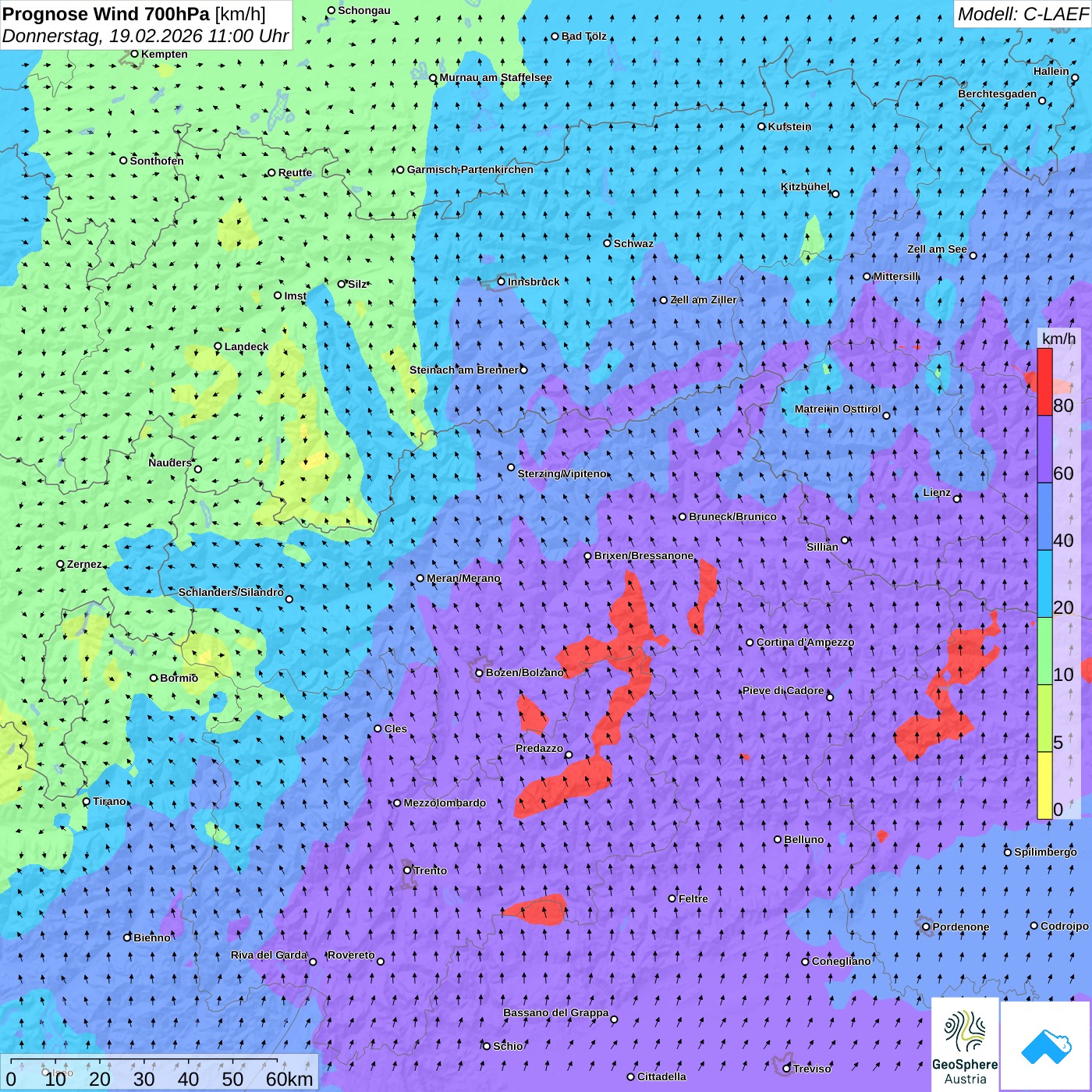This screenshot has width=1092, height=1092.
Task: Click the 'Bad Tölz' label
Action: pyautogui.click(x=584, y=36)
